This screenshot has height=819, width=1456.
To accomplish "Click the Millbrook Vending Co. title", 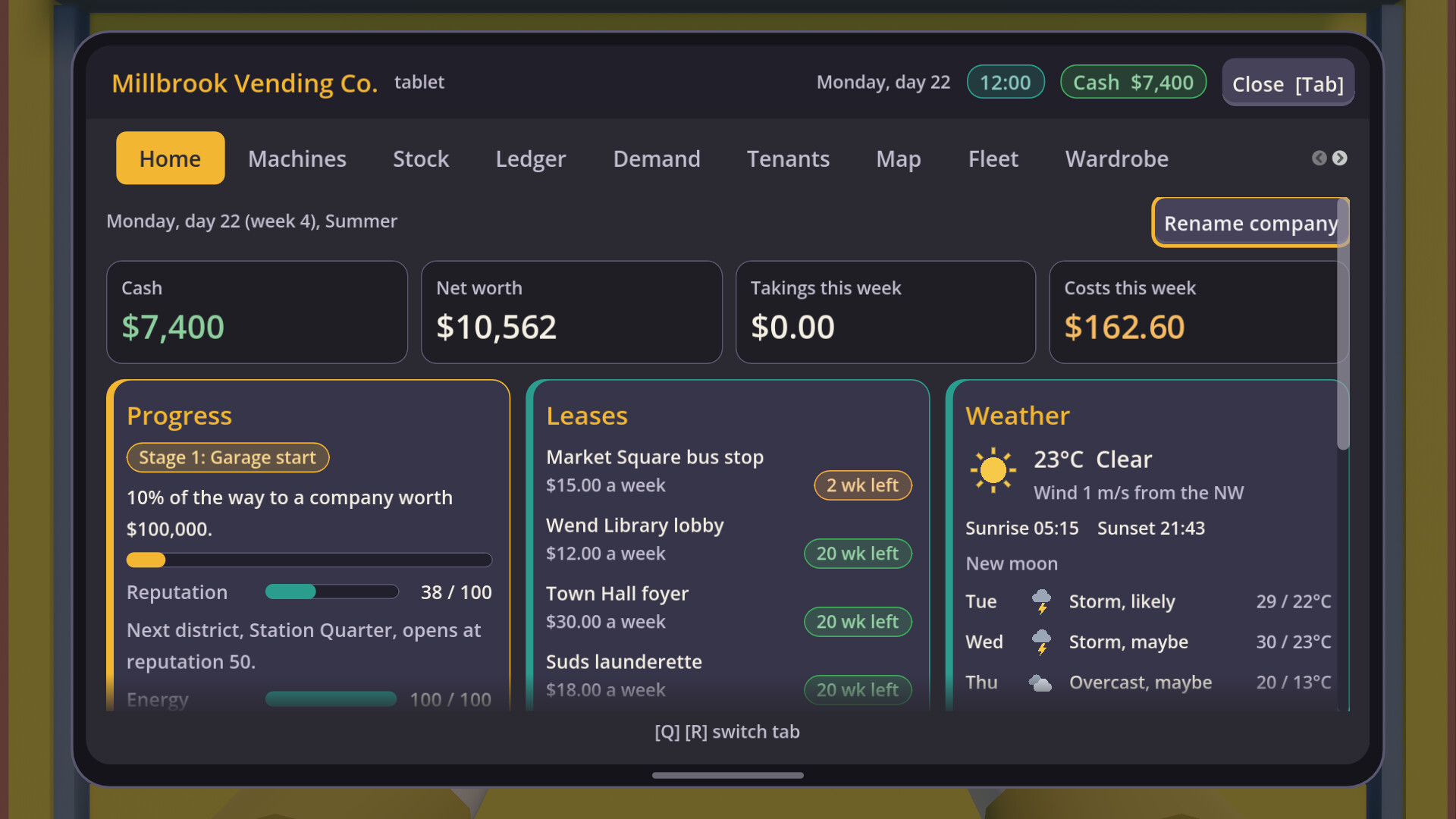I will [244, 83].
